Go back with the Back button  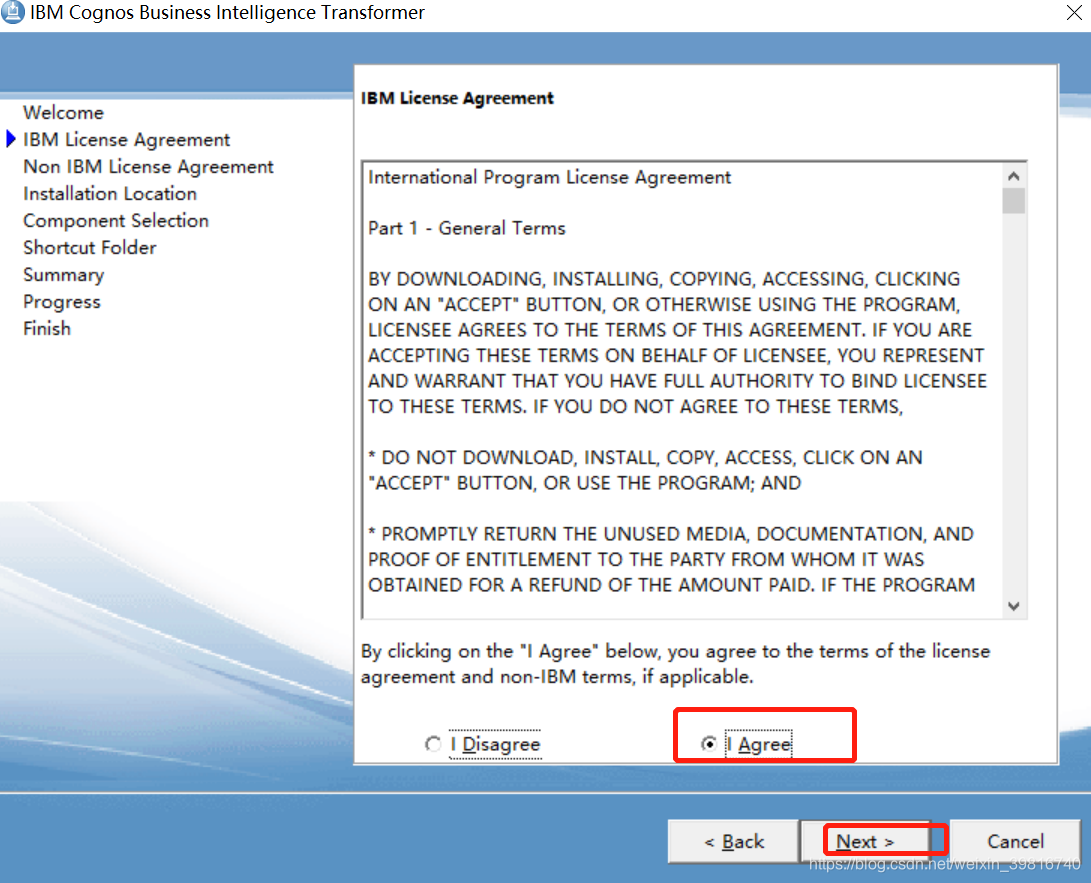pyautogui.click(x=733, y=841)
